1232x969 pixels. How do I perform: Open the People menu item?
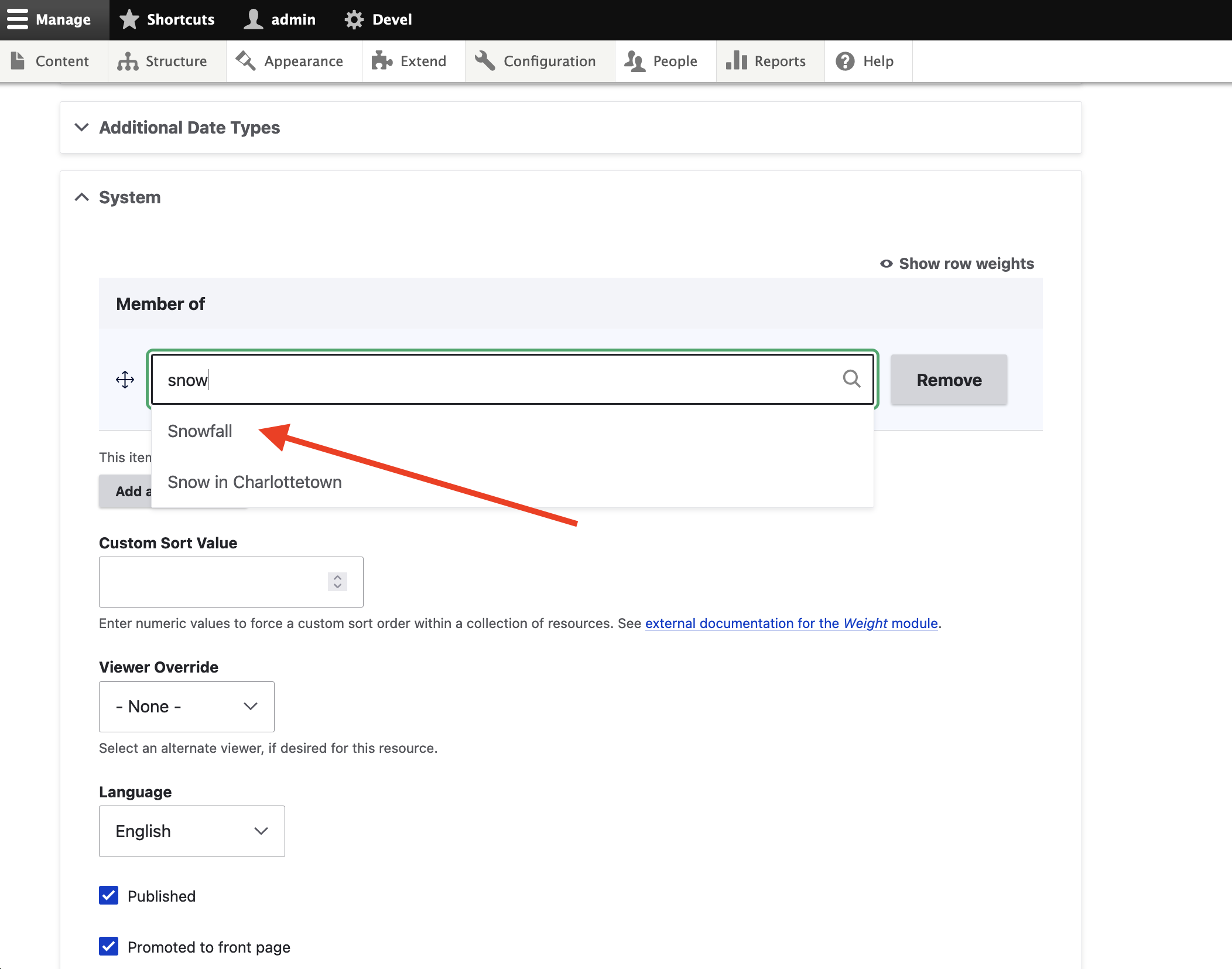click(665, 60)
